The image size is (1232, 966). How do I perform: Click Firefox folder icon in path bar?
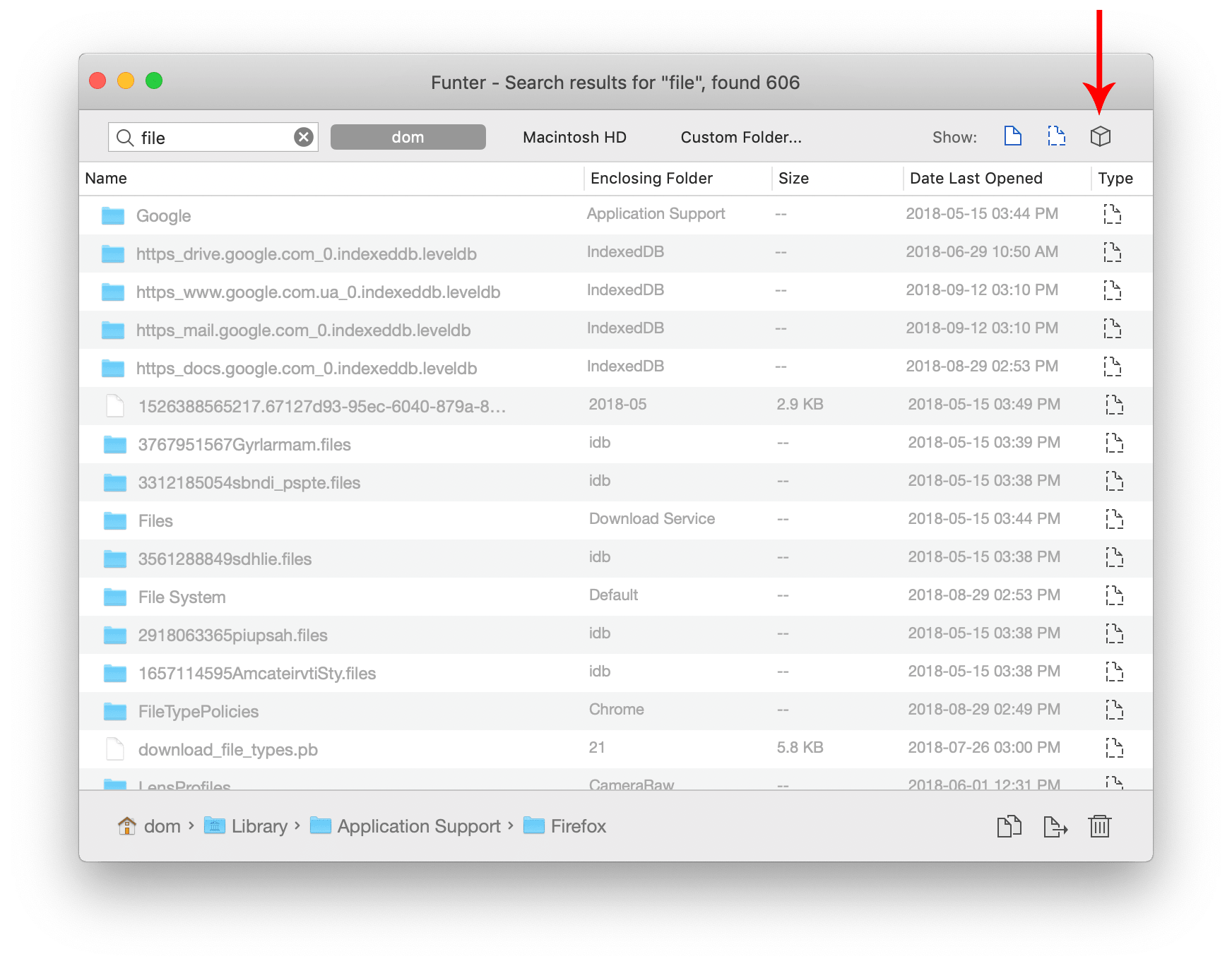534,825
